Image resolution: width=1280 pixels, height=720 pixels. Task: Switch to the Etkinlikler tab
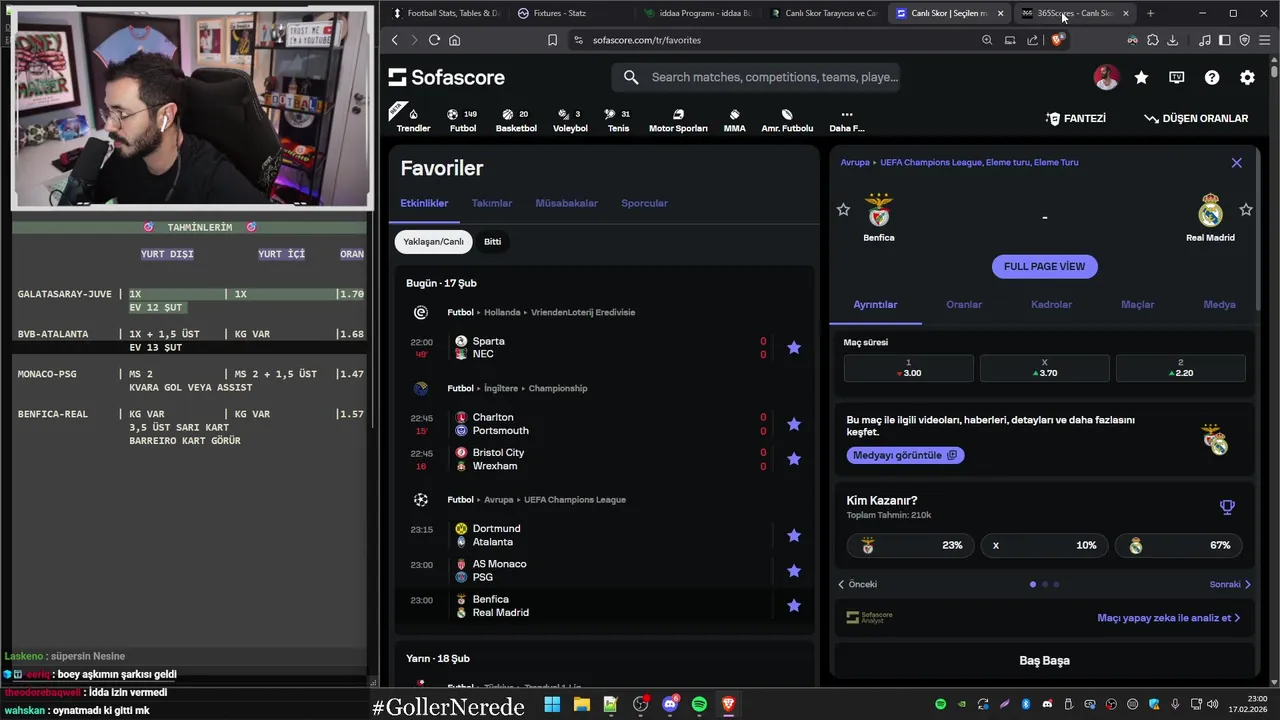[x=424, y=203]
